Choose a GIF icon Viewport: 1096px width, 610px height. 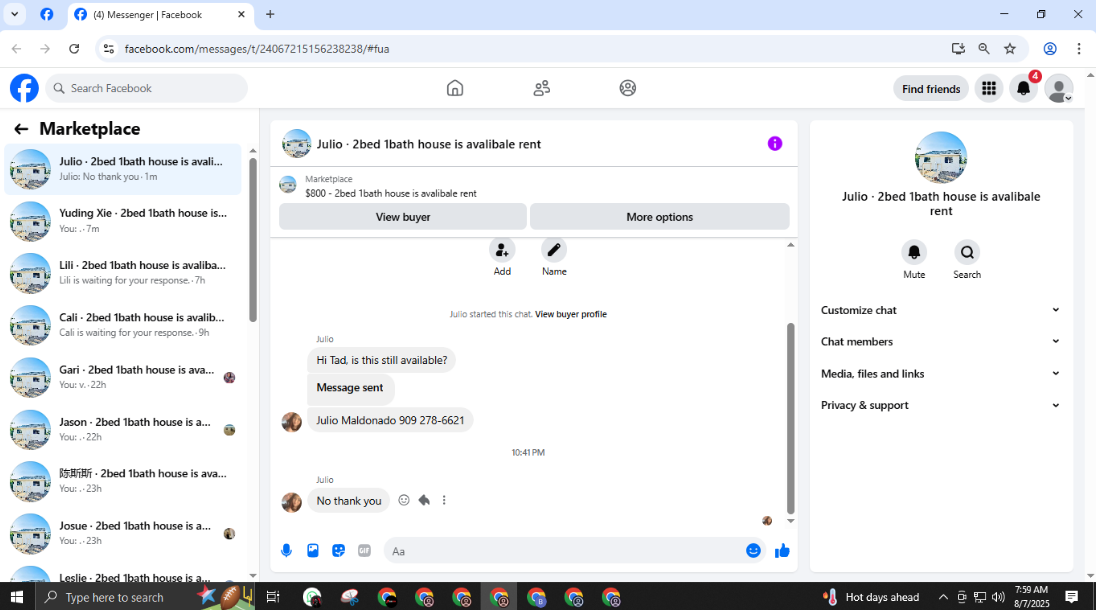(x=364, y=551)
